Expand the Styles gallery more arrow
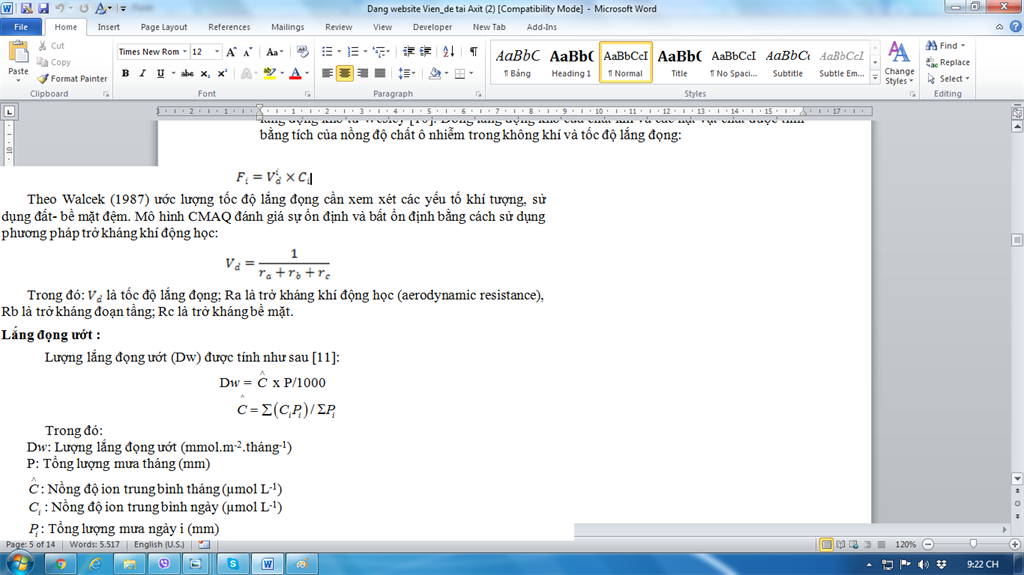1024x575 pixels. (x=873, y=78)
